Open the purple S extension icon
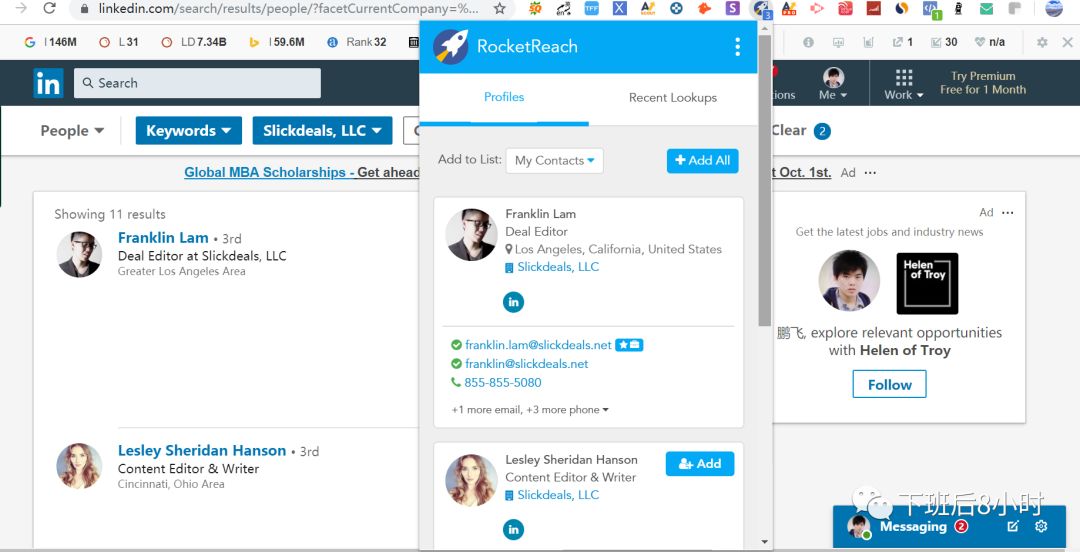 pos(733,8)
